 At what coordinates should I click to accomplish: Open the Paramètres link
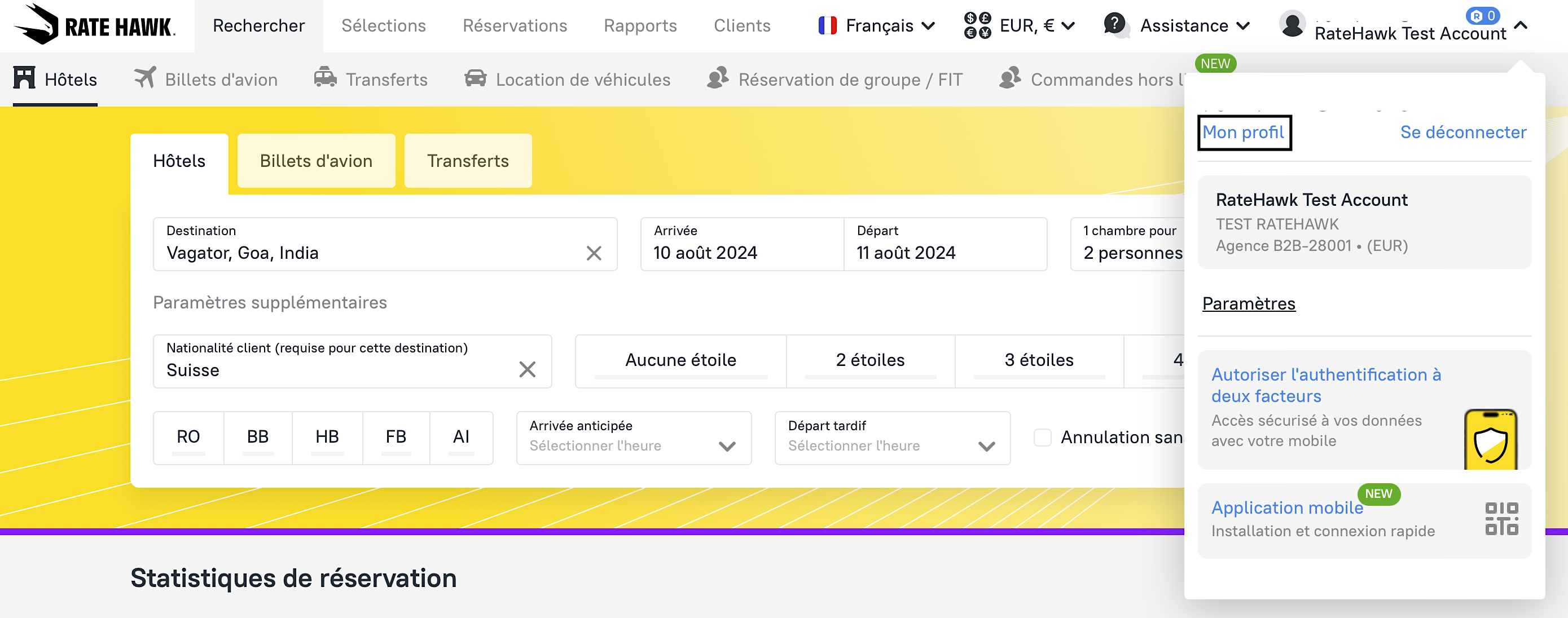[1249, 303]
